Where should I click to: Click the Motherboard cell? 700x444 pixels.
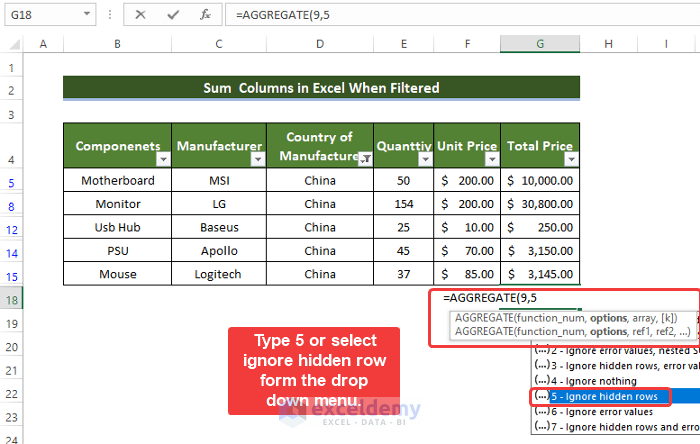(x=117, y=180)
